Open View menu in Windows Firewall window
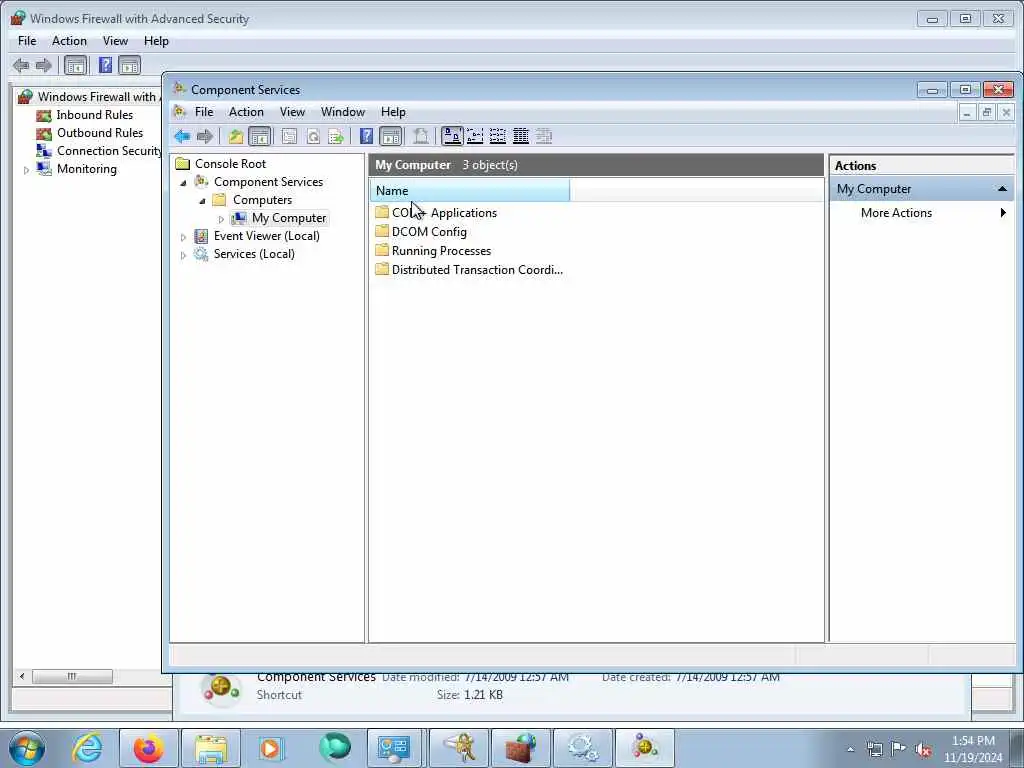Screen dimensions: 1024x768 pyautogui.click(x=115, y=40)
